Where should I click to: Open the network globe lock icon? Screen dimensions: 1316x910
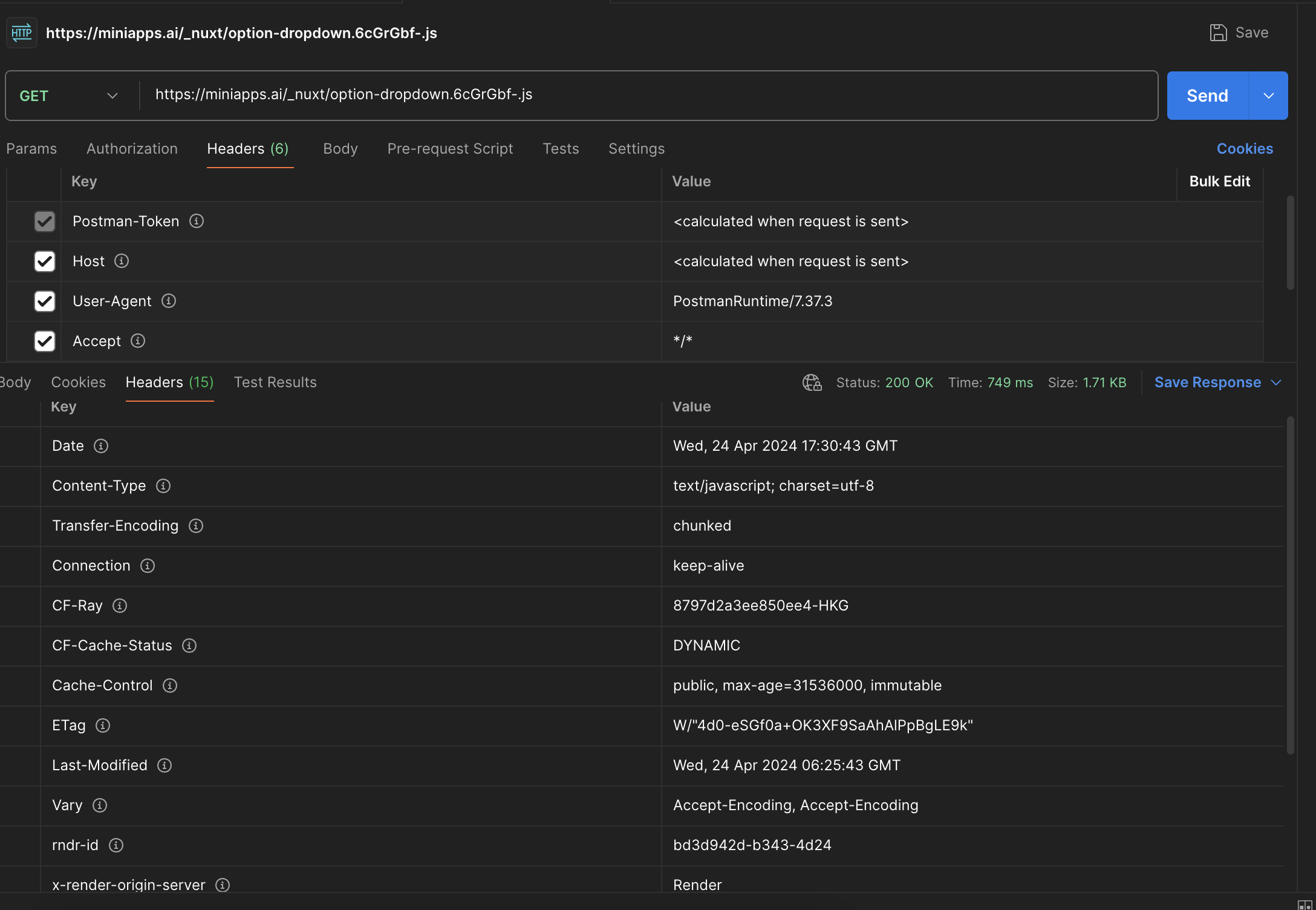pos(812,382)
